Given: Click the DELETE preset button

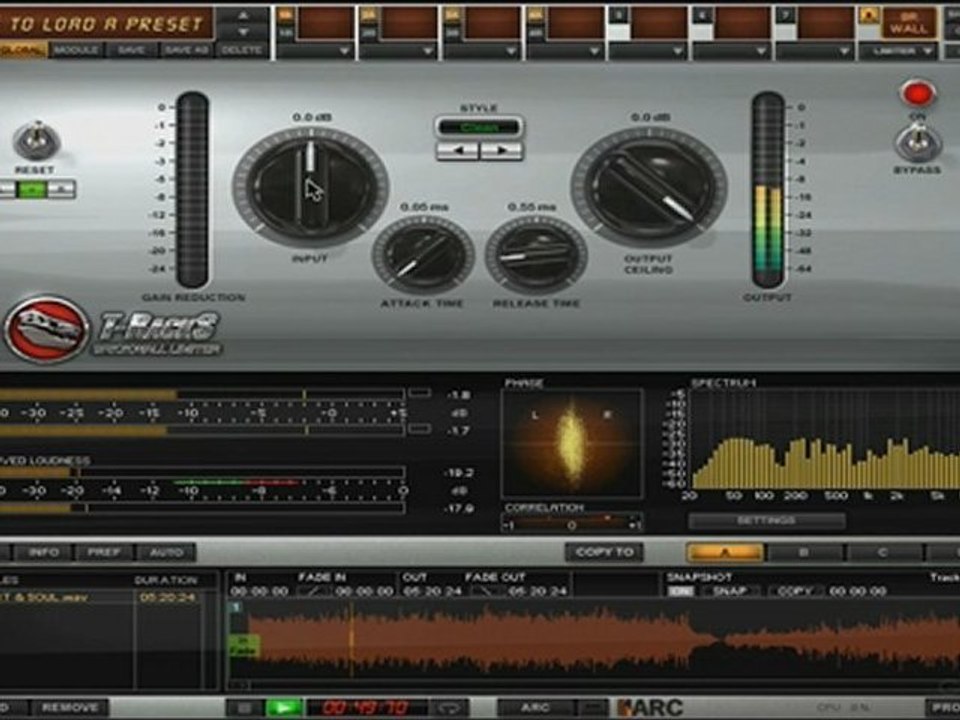Looking at the screenshot, I should tap(242, 50).
